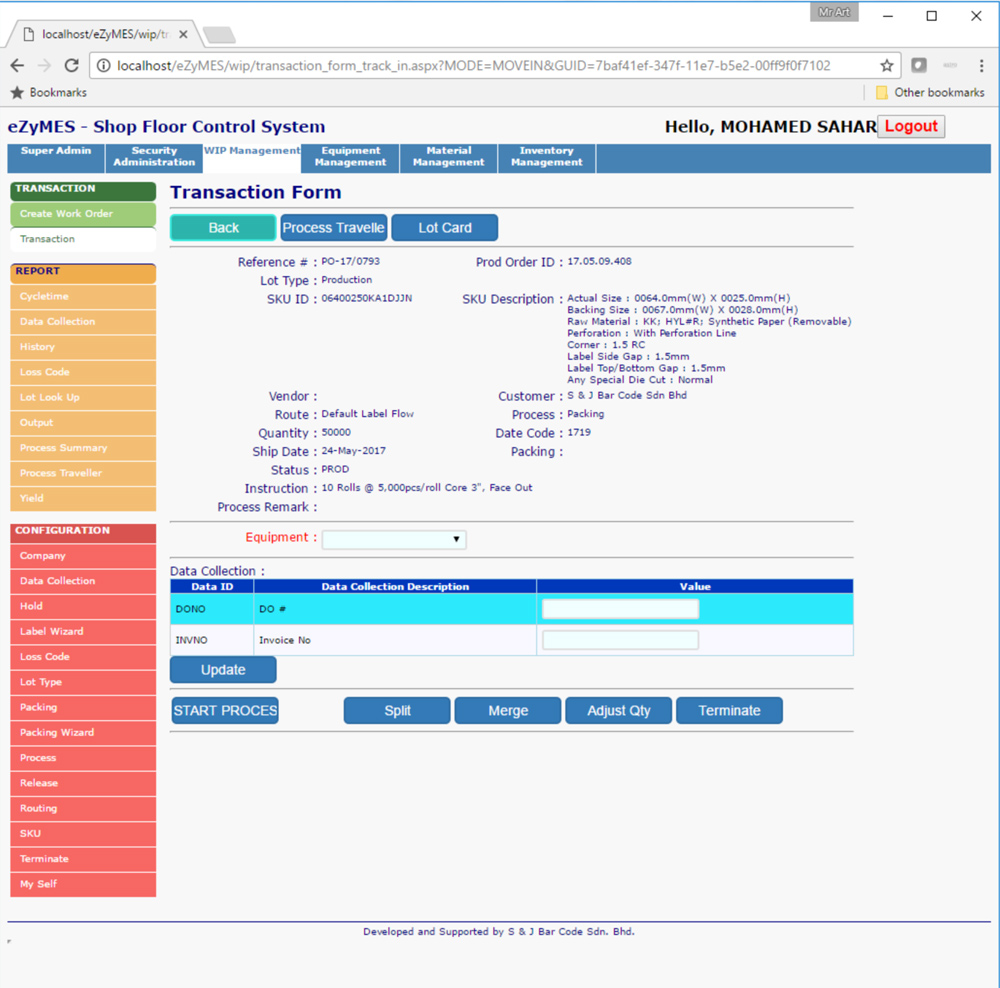Open the Equipment dropdown
The width and height of the screenshot is (1000, 988).
click(394, 539)
